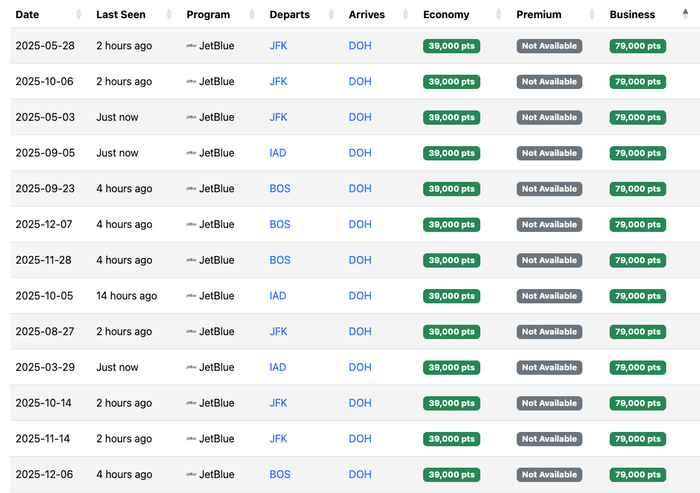Choose 79,000 pts business badge for 2025-12-06
This screenshot has width=700, height=493.
click(638, 475)
